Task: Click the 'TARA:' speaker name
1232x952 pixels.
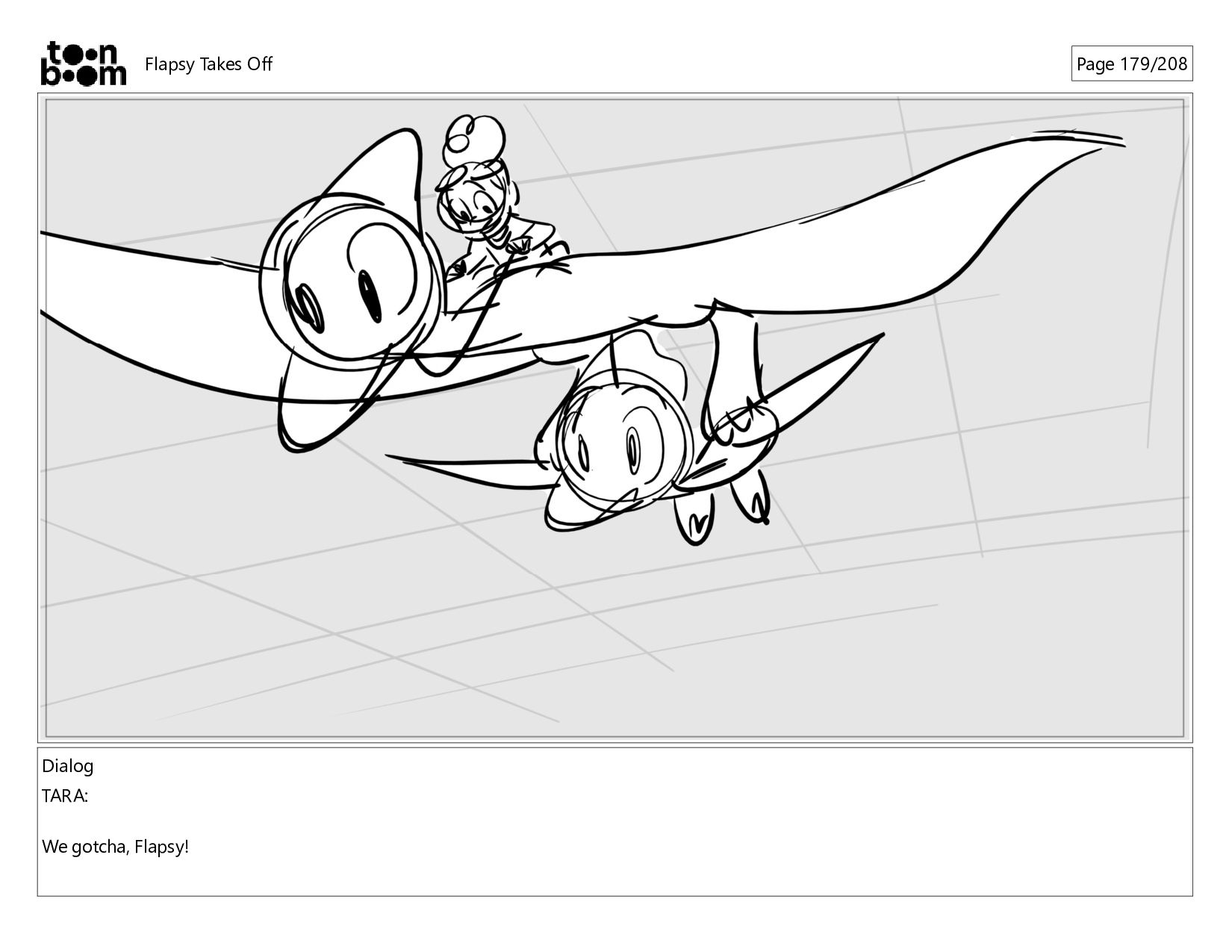Action: click(65, 797)
